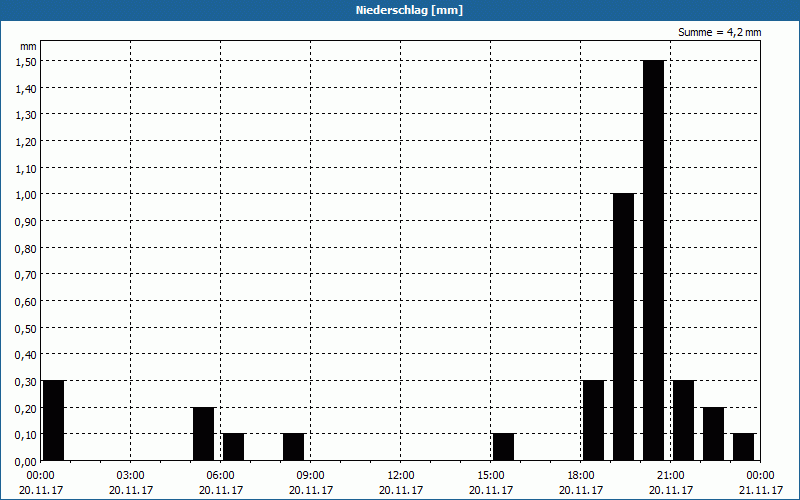The image size is (800, 500).
Task: Click the 0,30 y-axis value
Action: (x=26, y=381)
